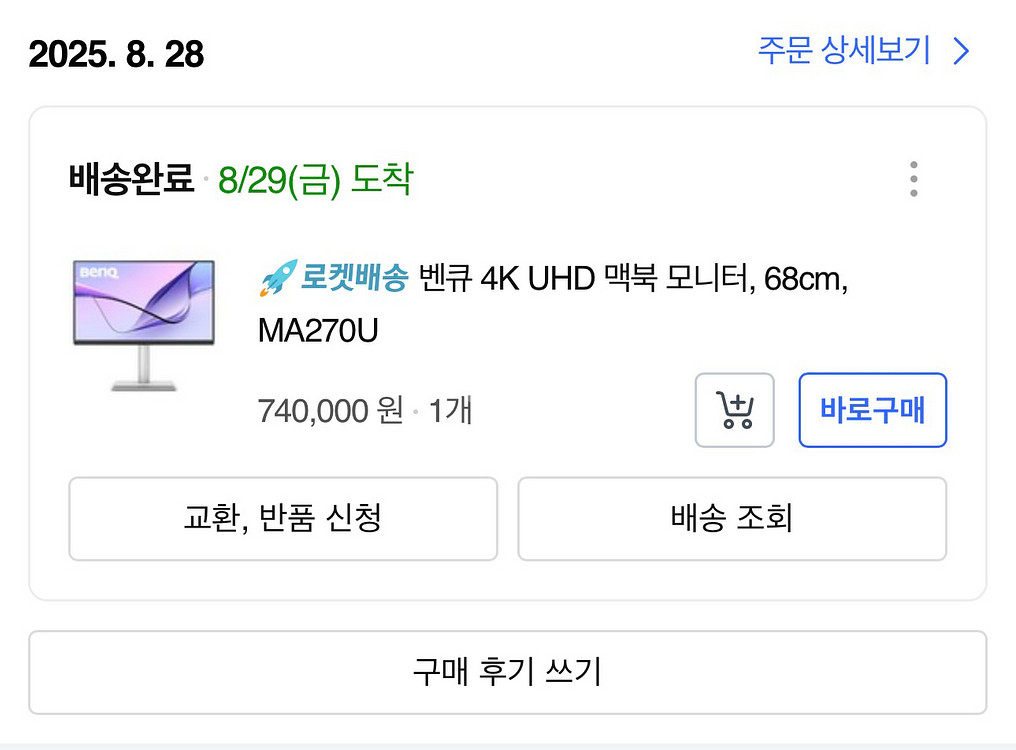Open 교환, 반품 신청 exchange and return request
The width and height of the screenshot is (1016, 750).
(283, 519)
